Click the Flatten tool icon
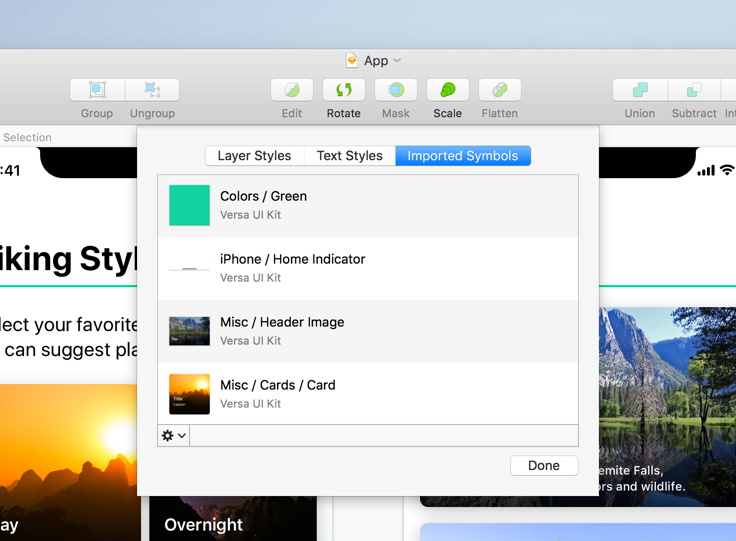Screen dimensions: 736x541 pyautogui.click(x=500, y=90)
